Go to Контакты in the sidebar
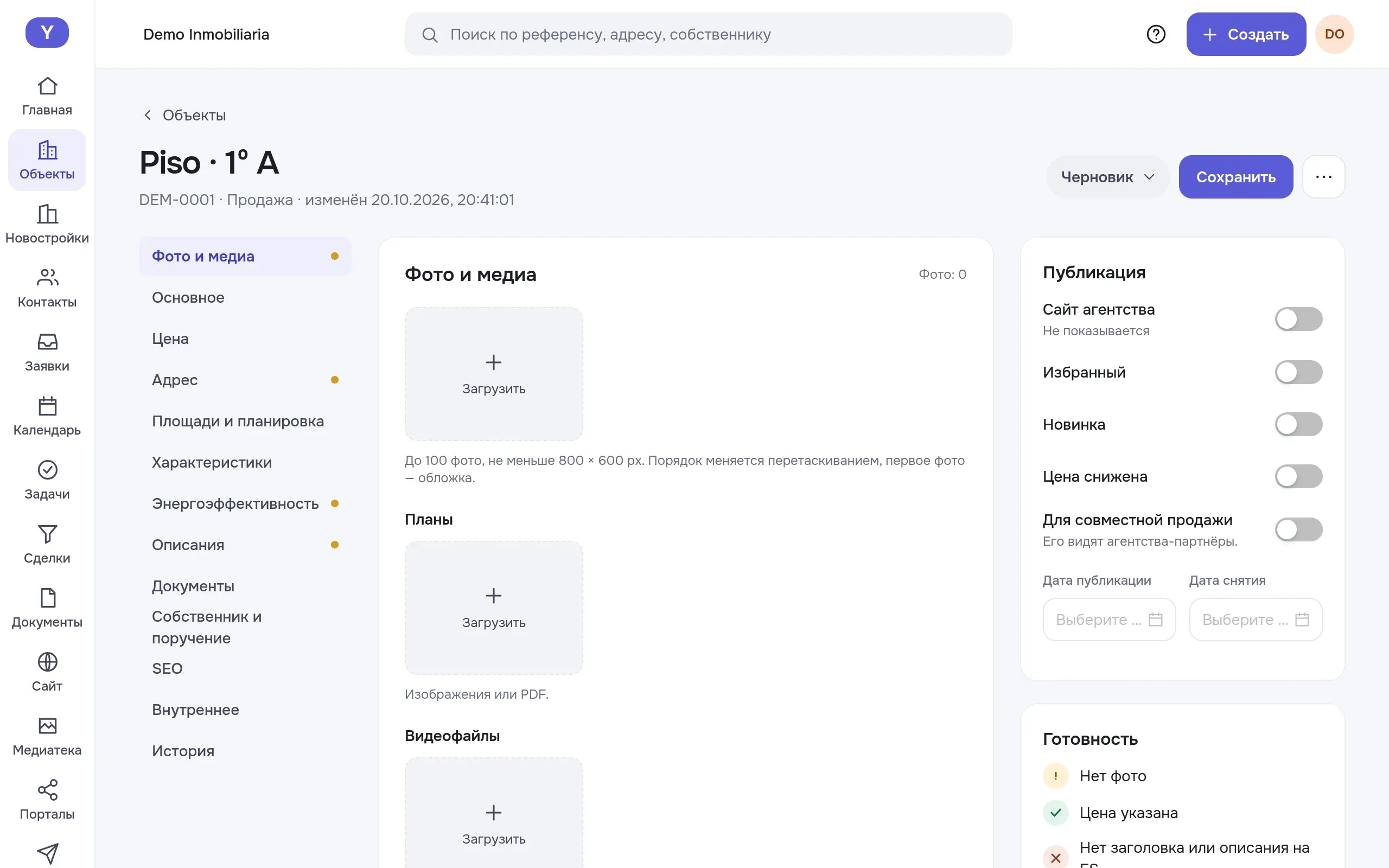 (47, 288)
